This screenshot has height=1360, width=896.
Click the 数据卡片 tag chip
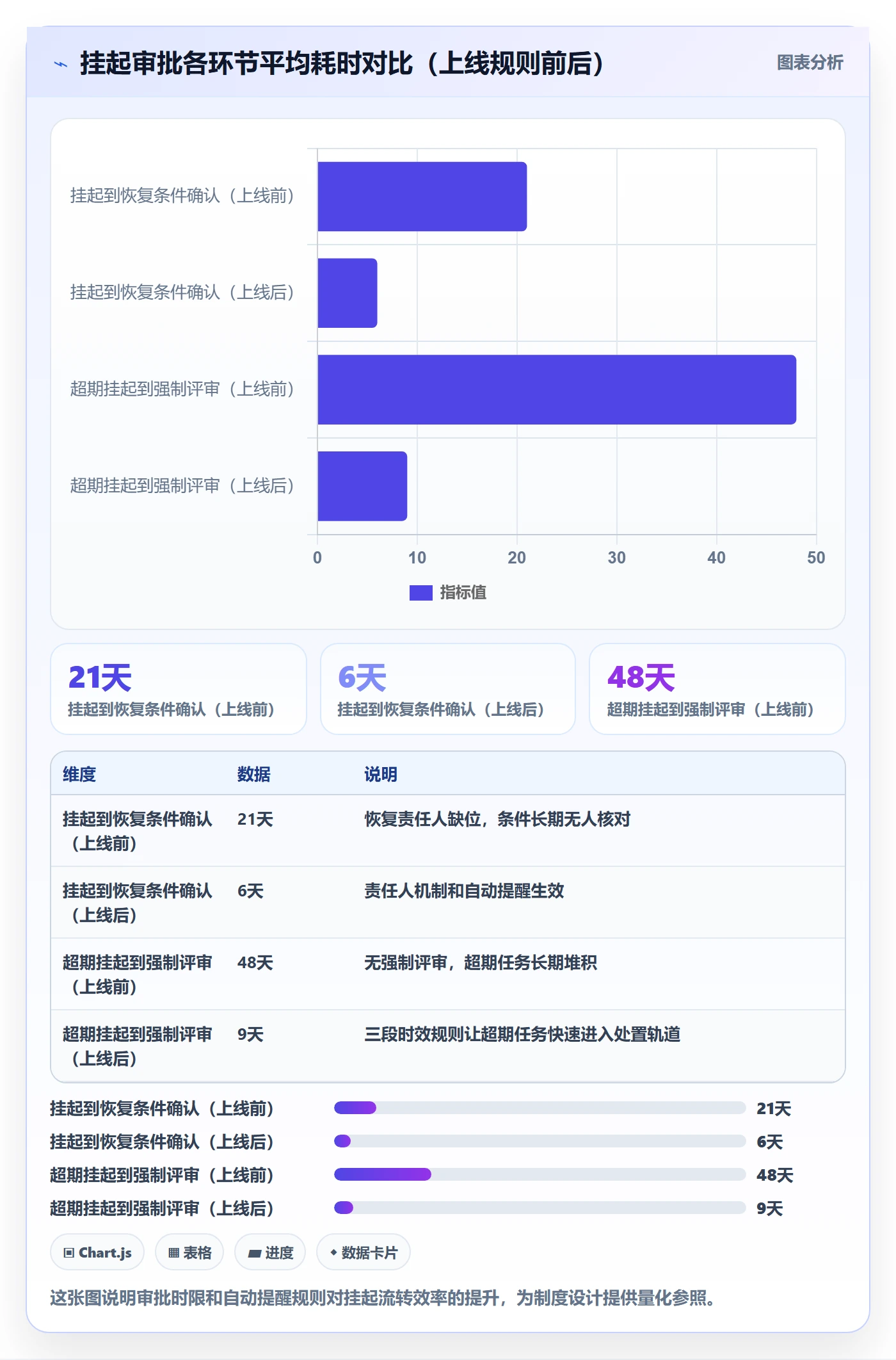pos(364,1252)
